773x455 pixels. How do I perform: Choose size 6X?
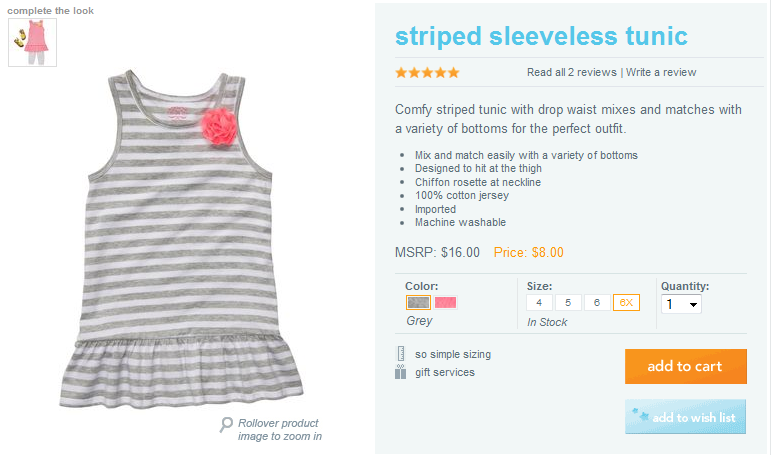tap(626, 302)
